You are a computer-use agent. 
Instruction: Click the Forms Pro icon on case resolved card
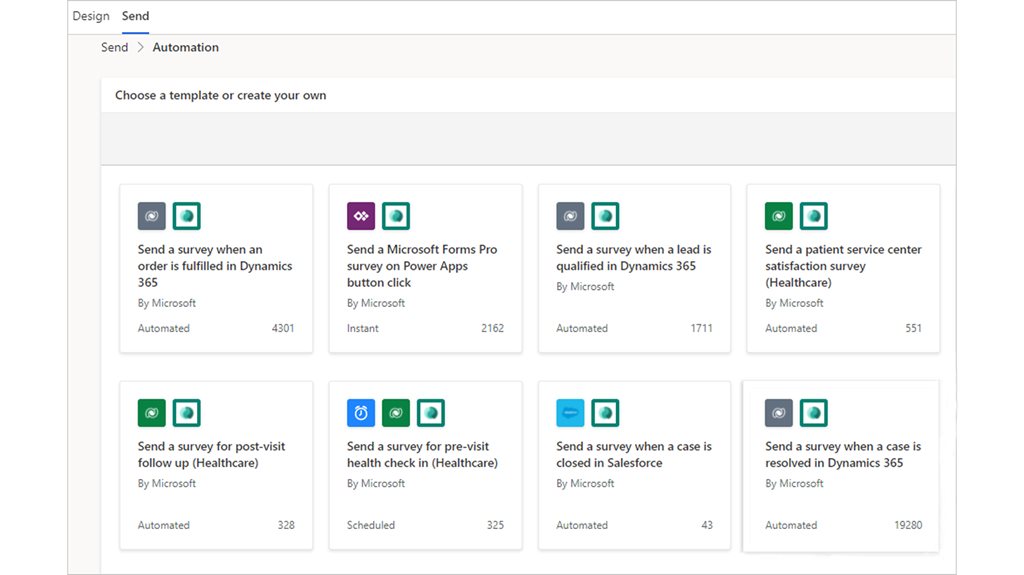[x=814, y=413]
